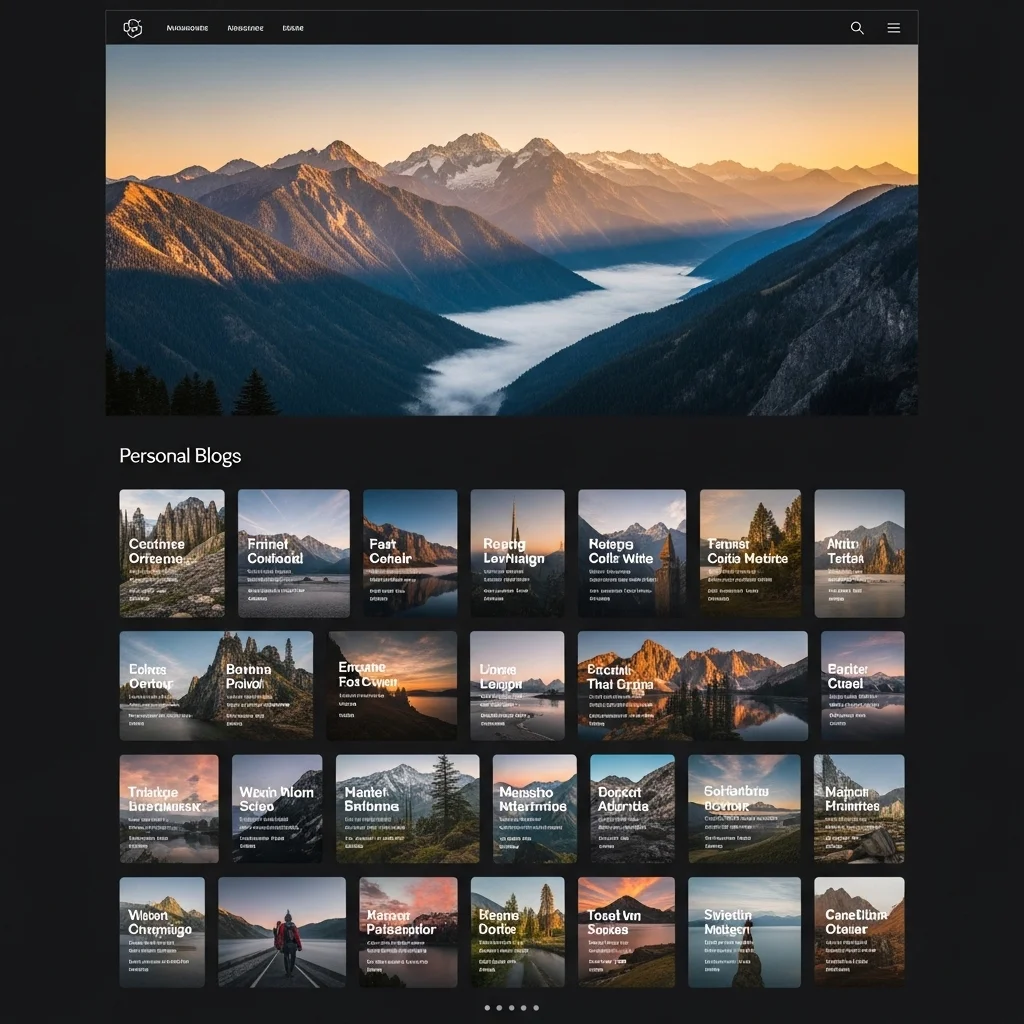Viewport: 1024px width, 1024px height.
Task: Click the "Personal Blogs" section heading
Action: [180, 456]
